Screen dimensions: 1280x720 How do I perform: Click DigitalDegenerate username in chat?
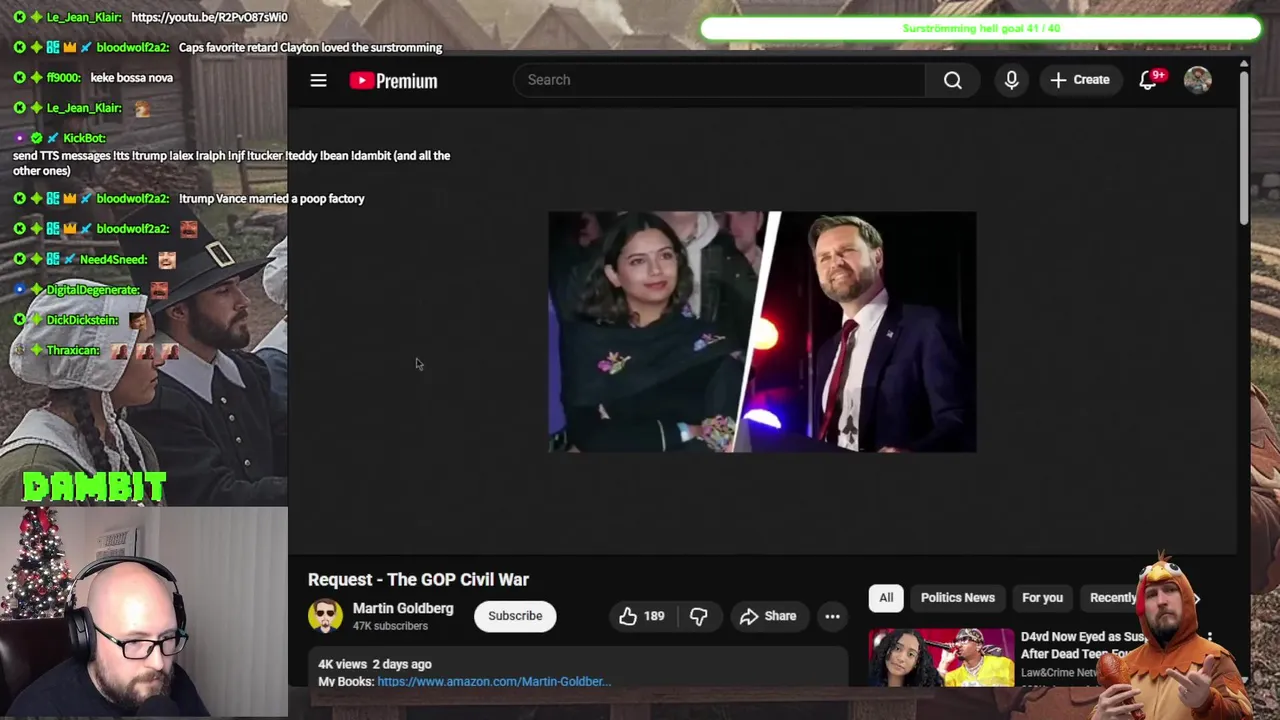[x=92, y=290]
